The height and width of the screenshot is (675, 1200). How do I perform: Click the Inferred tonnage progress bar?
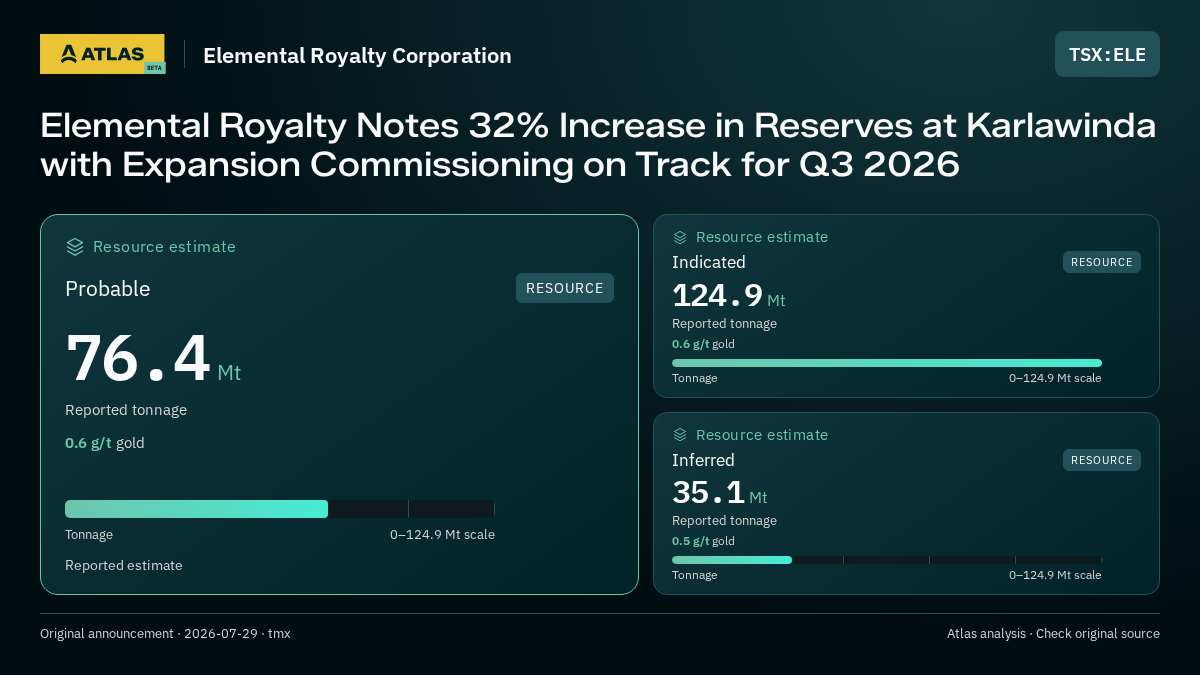tap(887, 560)
